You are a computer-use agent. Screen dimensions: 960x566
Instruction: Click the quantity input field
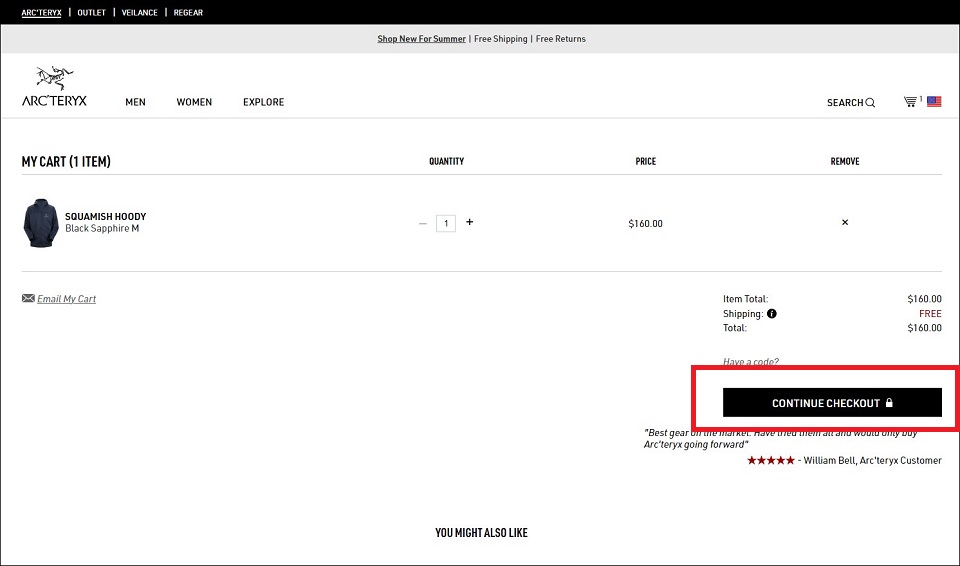pyautogui.click(x=446, y=224)
